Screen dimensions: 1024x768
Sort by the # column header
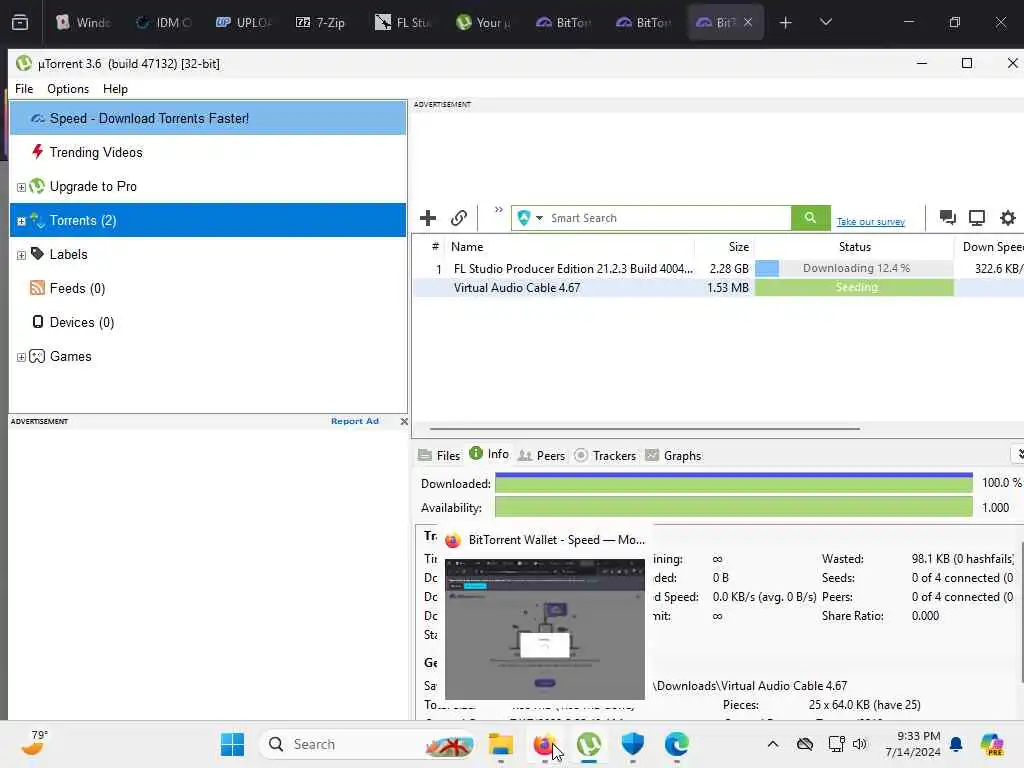pos(434,247)
